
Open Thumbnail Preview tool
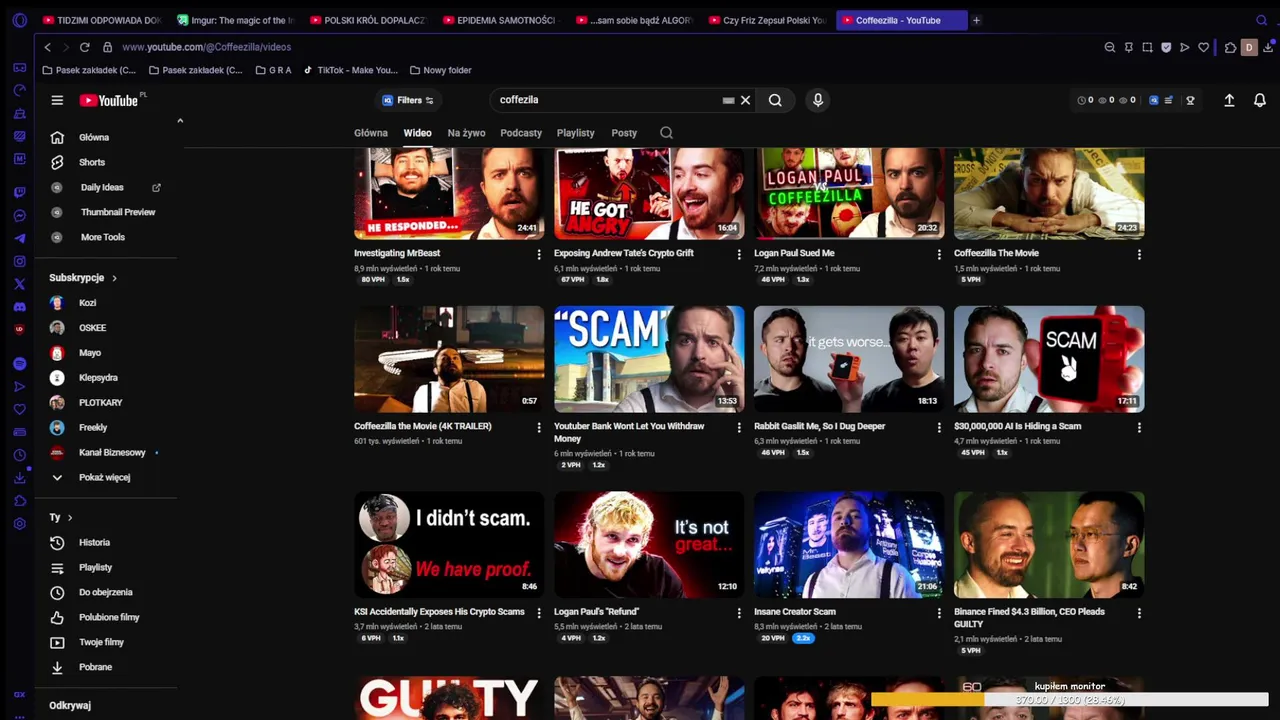pos(117,212)
